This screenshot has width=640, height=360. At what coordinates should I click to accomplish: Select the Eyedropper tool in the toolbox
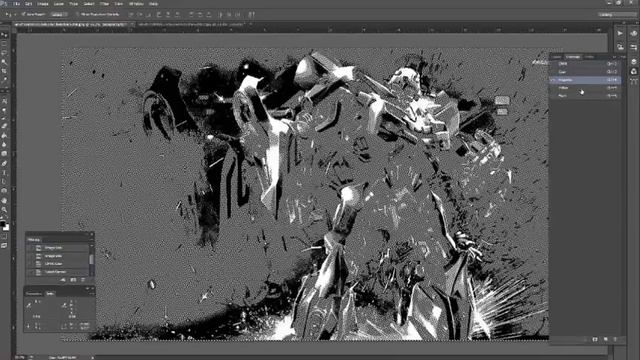point(4,80)
